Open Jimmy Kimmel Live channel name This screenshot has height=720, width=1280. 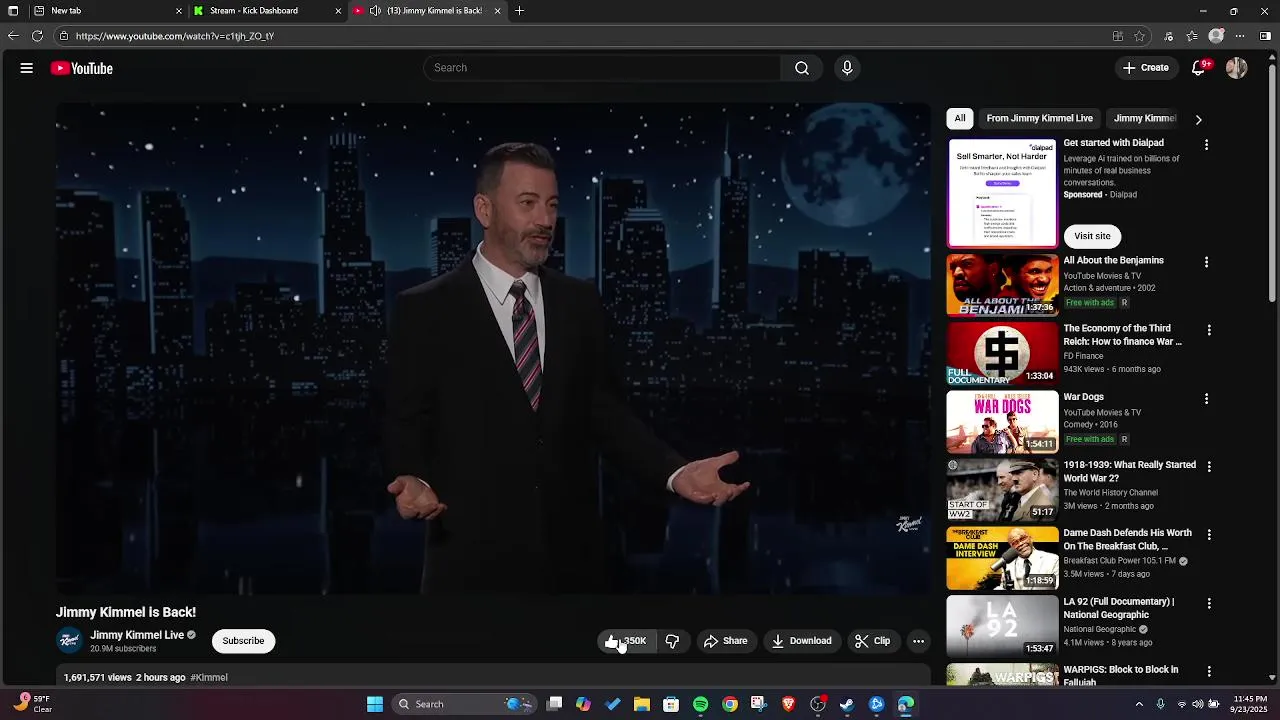click(137, 635)
